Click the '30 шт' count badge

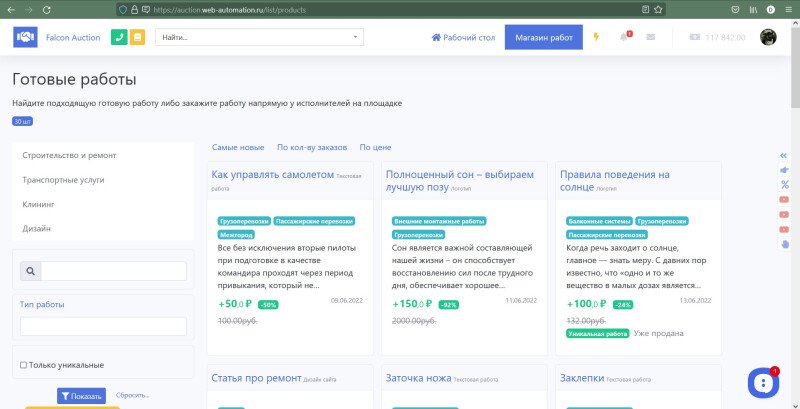(x=22, y=122)
